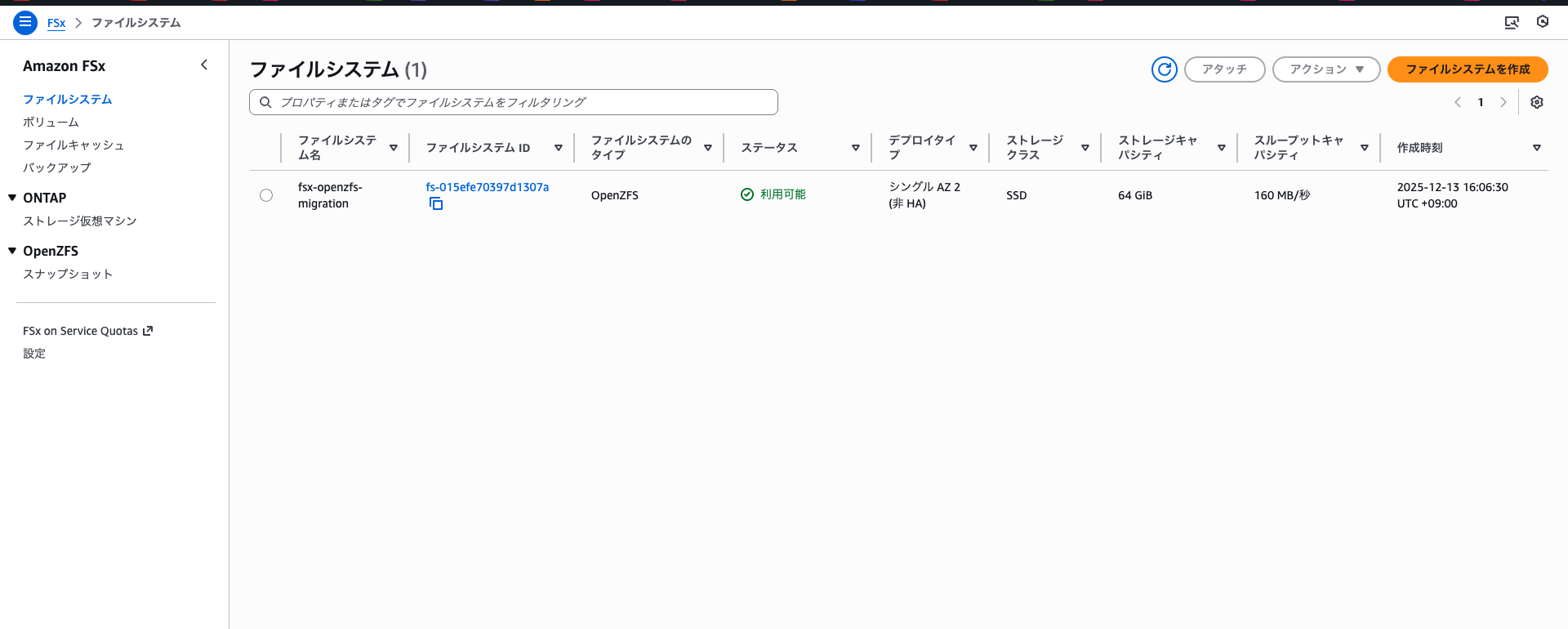Click the search magnifier icon
This screenshot has height=629, width=1568.
pos(265,102)
